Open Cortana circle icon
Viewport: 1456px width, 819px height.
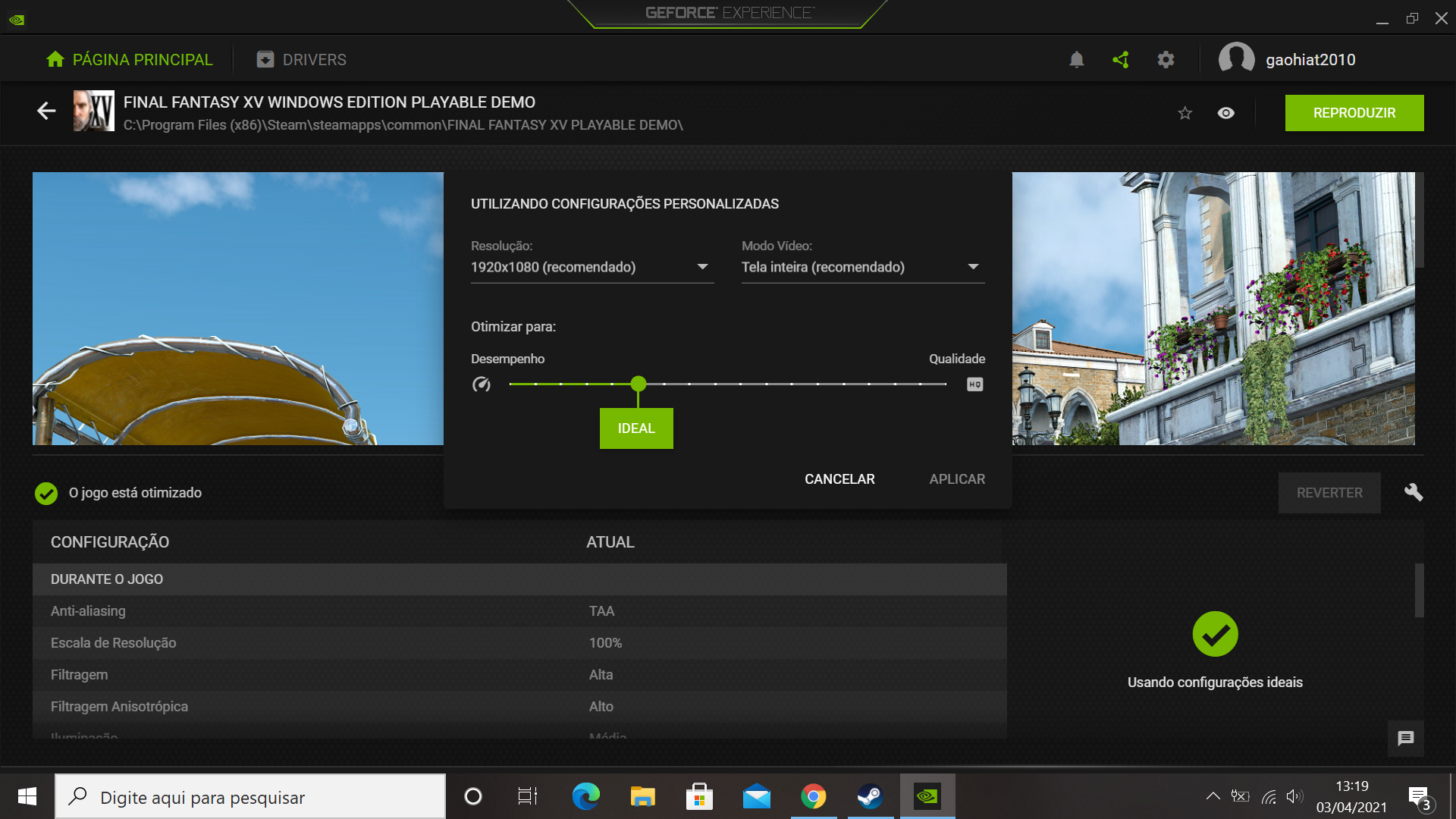point(473,796)
